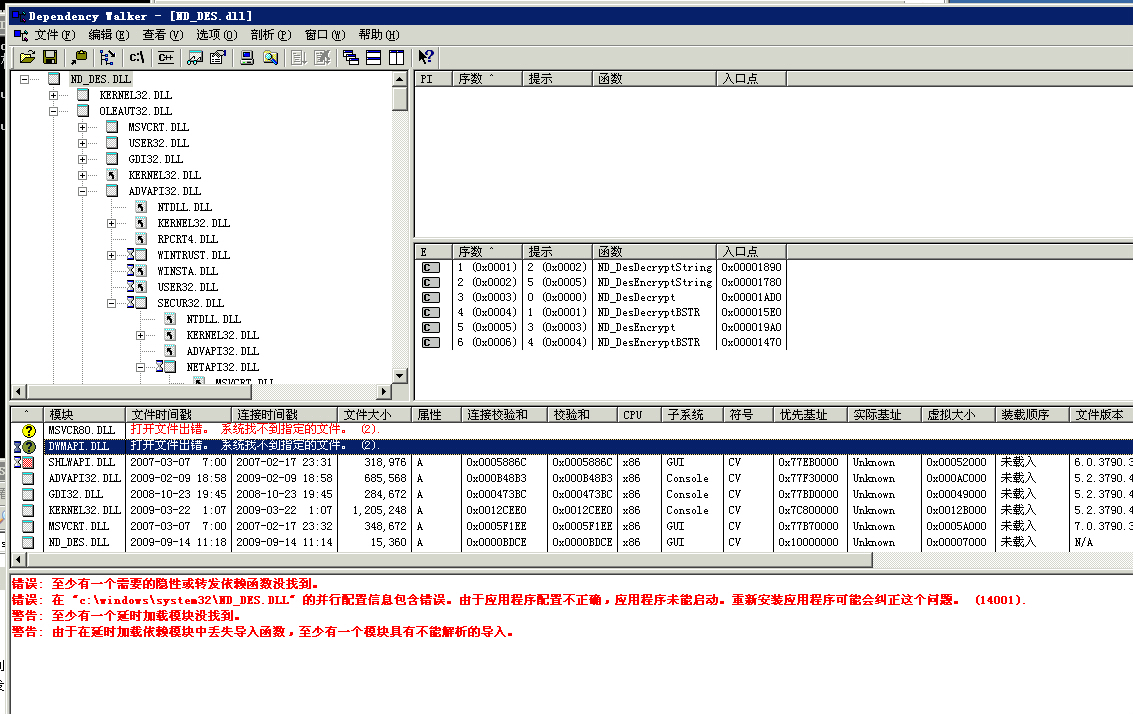Open the module Properties toolbar icon
The height and width of the screenshot is (714, 1133).
[217, 58]
